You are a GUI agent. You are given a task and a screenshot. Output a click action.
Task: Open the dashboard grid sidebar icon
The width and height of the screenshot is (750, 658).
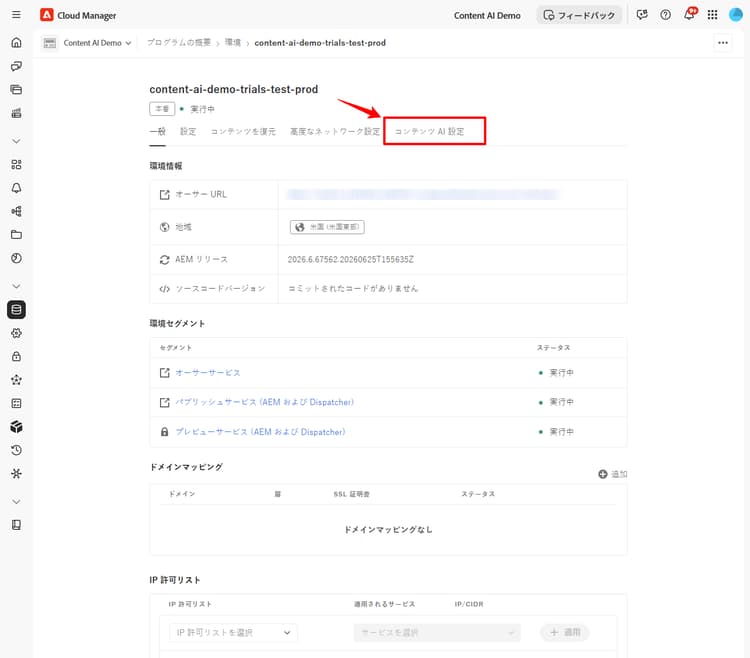[x=16, y=164]
